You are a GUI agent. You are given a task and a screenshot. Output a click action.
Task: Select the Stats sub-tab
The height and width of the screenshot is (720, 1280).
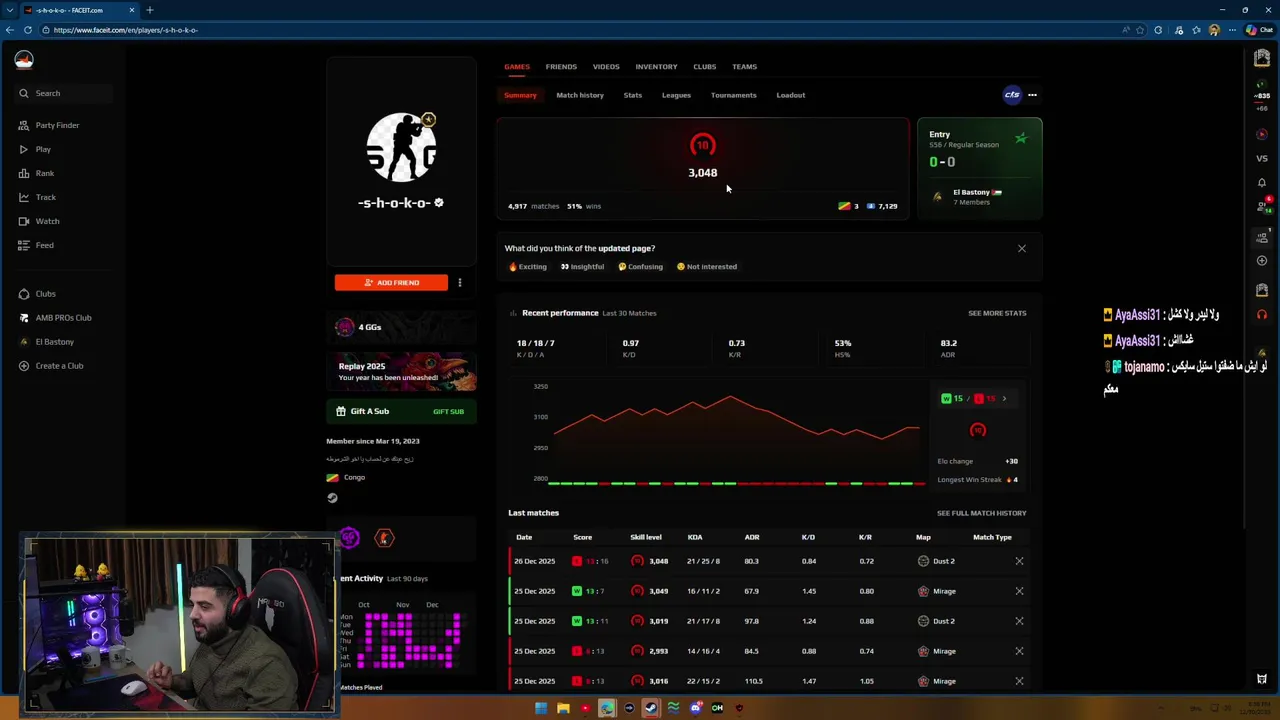(x=633, y=95)
